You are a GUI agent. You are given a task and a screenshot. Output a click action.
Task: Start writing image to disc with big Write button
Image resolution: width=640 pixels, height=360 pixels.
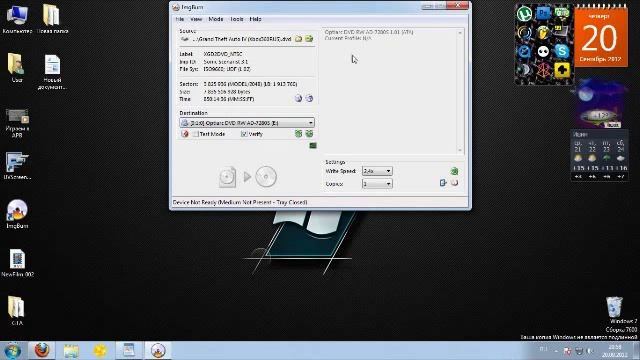coord(248,177)
